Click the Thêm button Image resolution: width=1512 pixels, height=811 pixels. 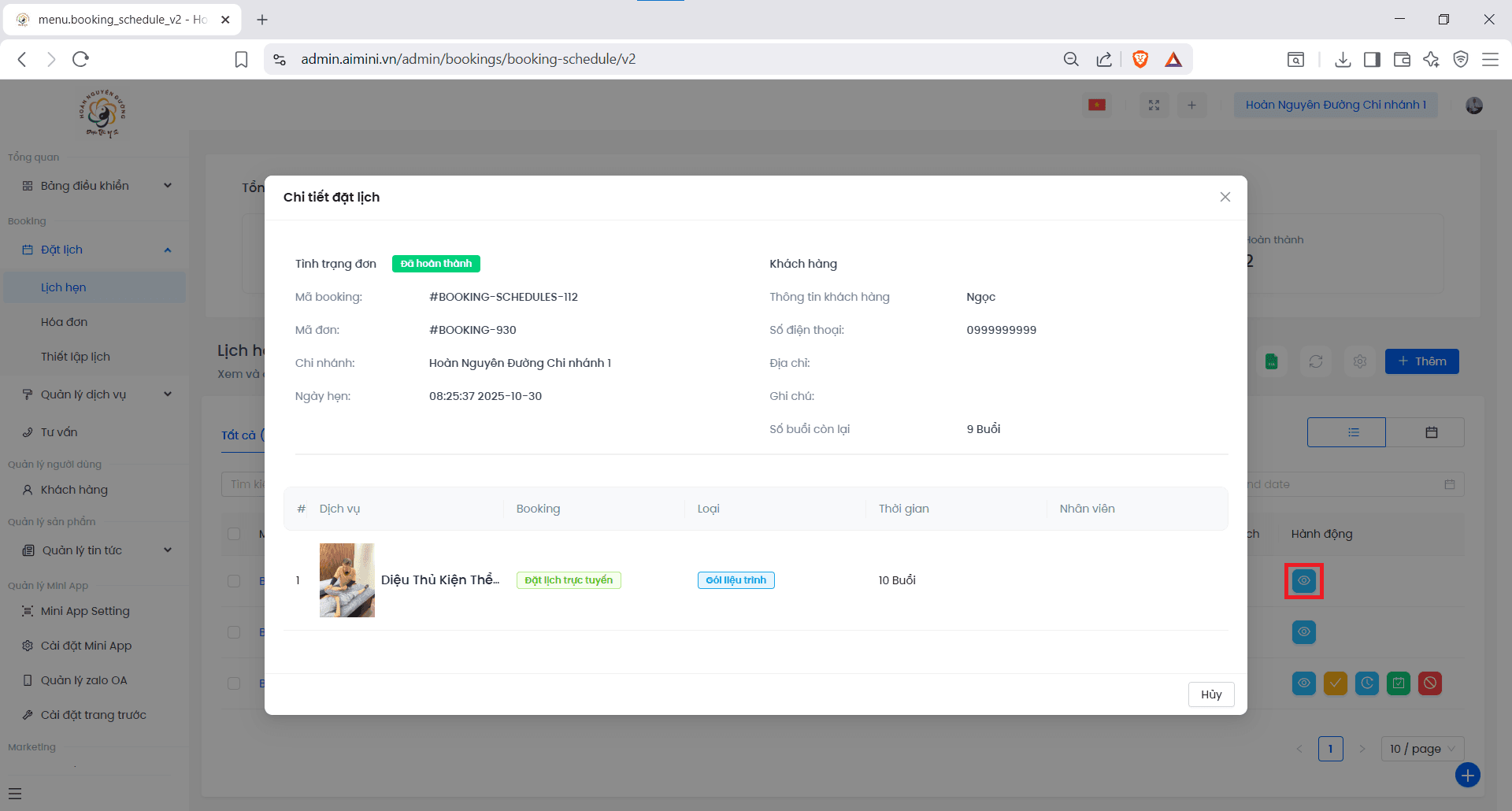tap(1421, 361)
